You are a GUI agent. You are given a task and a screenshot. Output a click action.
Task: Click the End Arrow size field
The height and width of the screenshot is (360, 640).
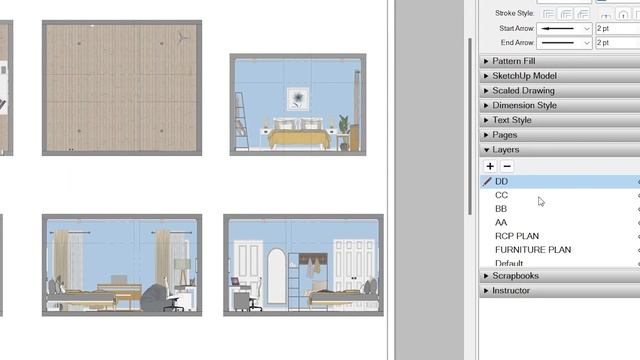point(618,42)
